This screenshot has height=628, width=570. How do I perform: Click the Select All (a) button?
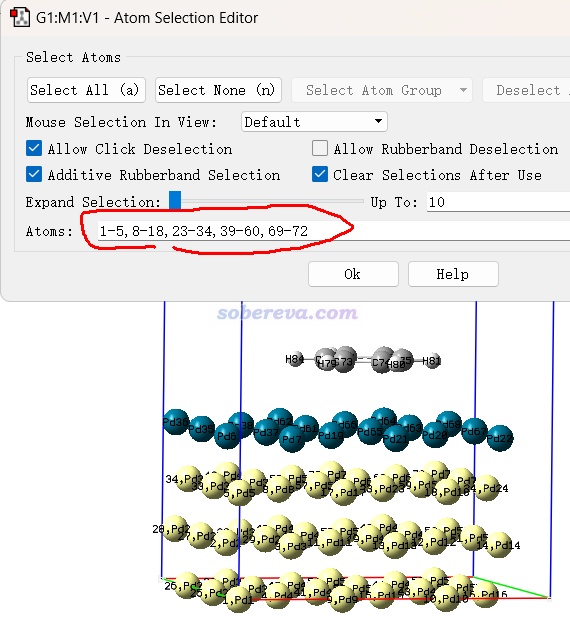coord(86,90)
